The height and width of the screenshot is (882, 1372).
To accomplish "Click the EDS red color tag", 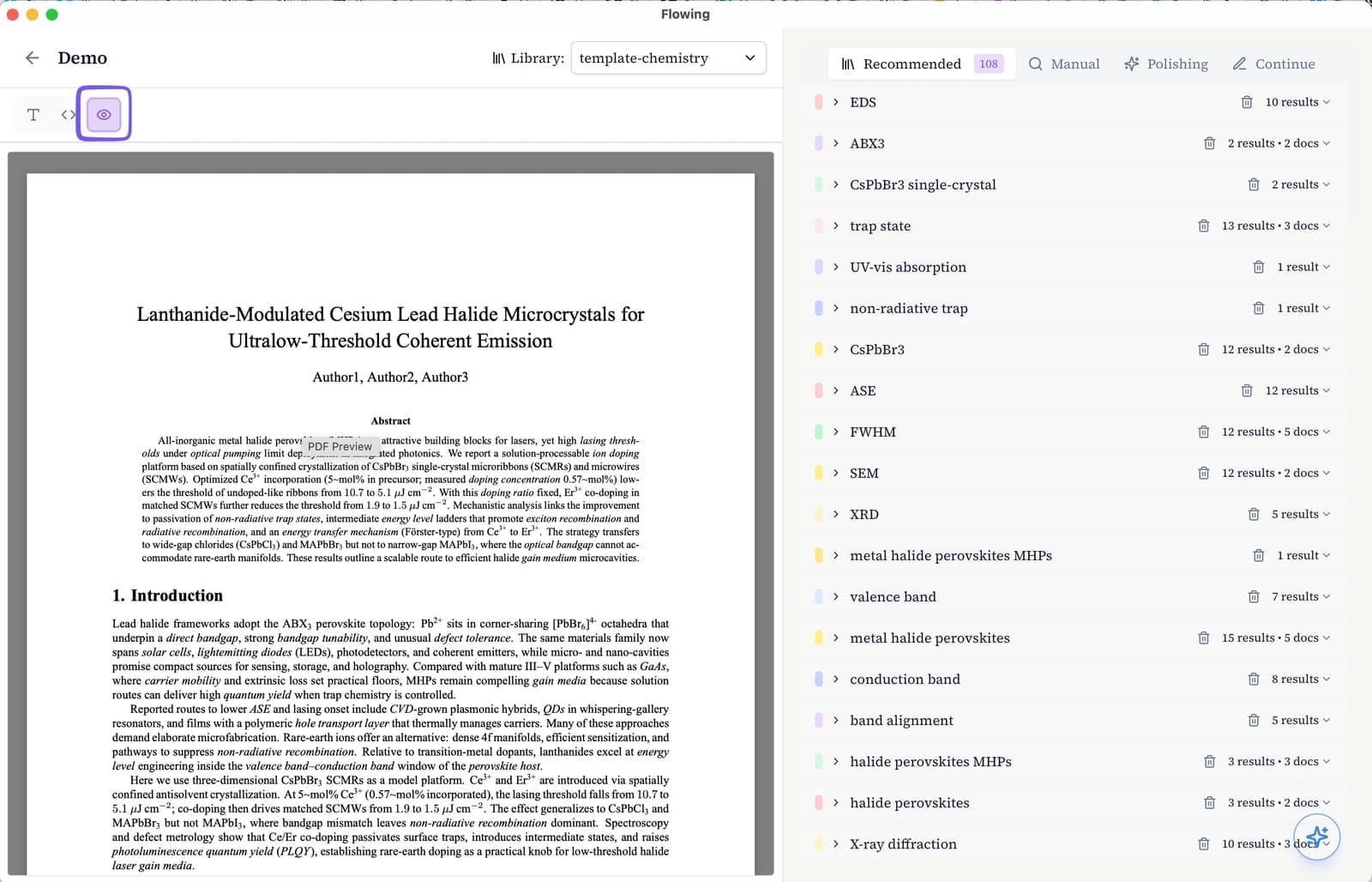I will tap(819, 102).
